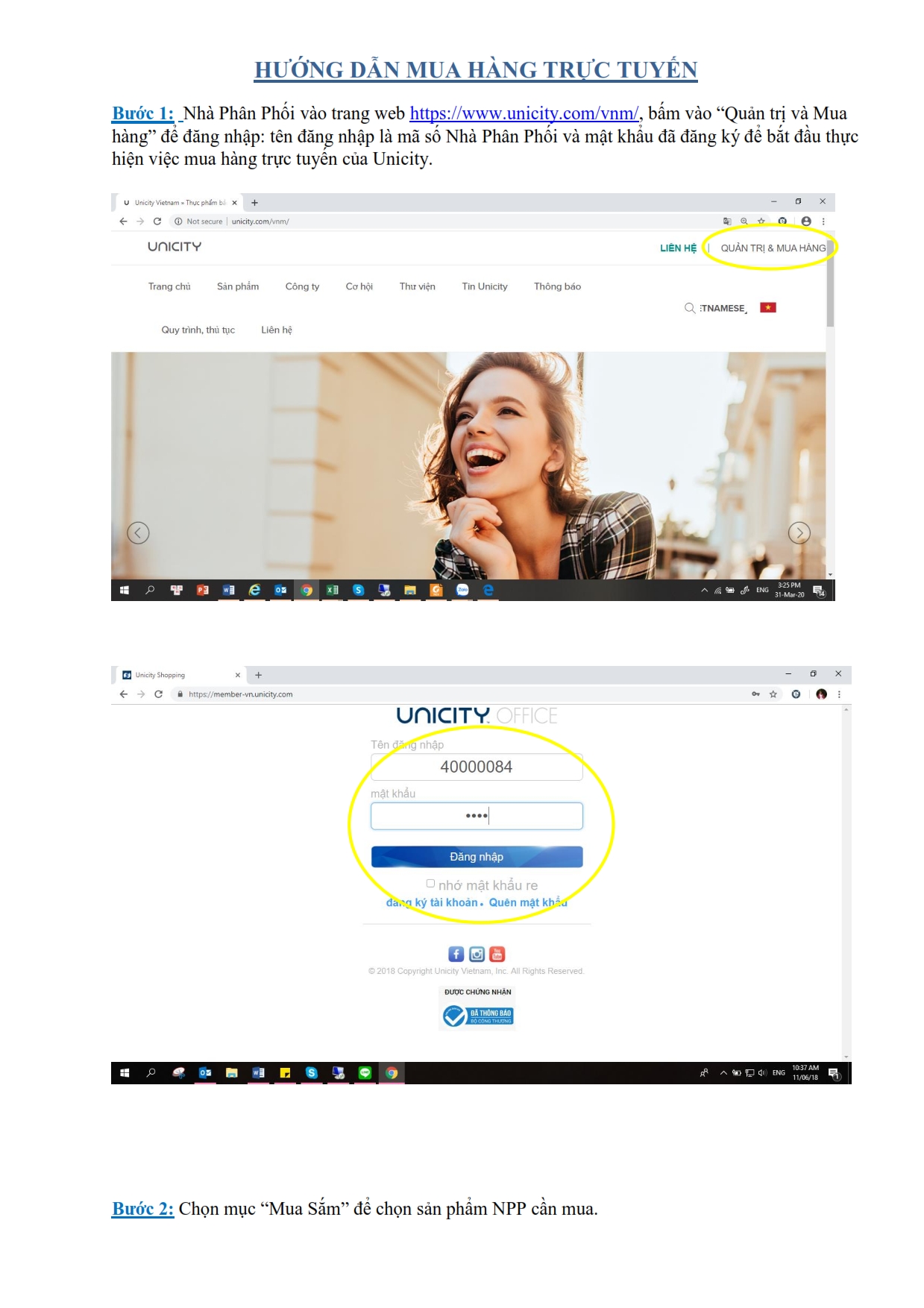924x1308 pixels.
Task: Click the UNICITY logo on the Vietnam site
Action: point(175,247)
